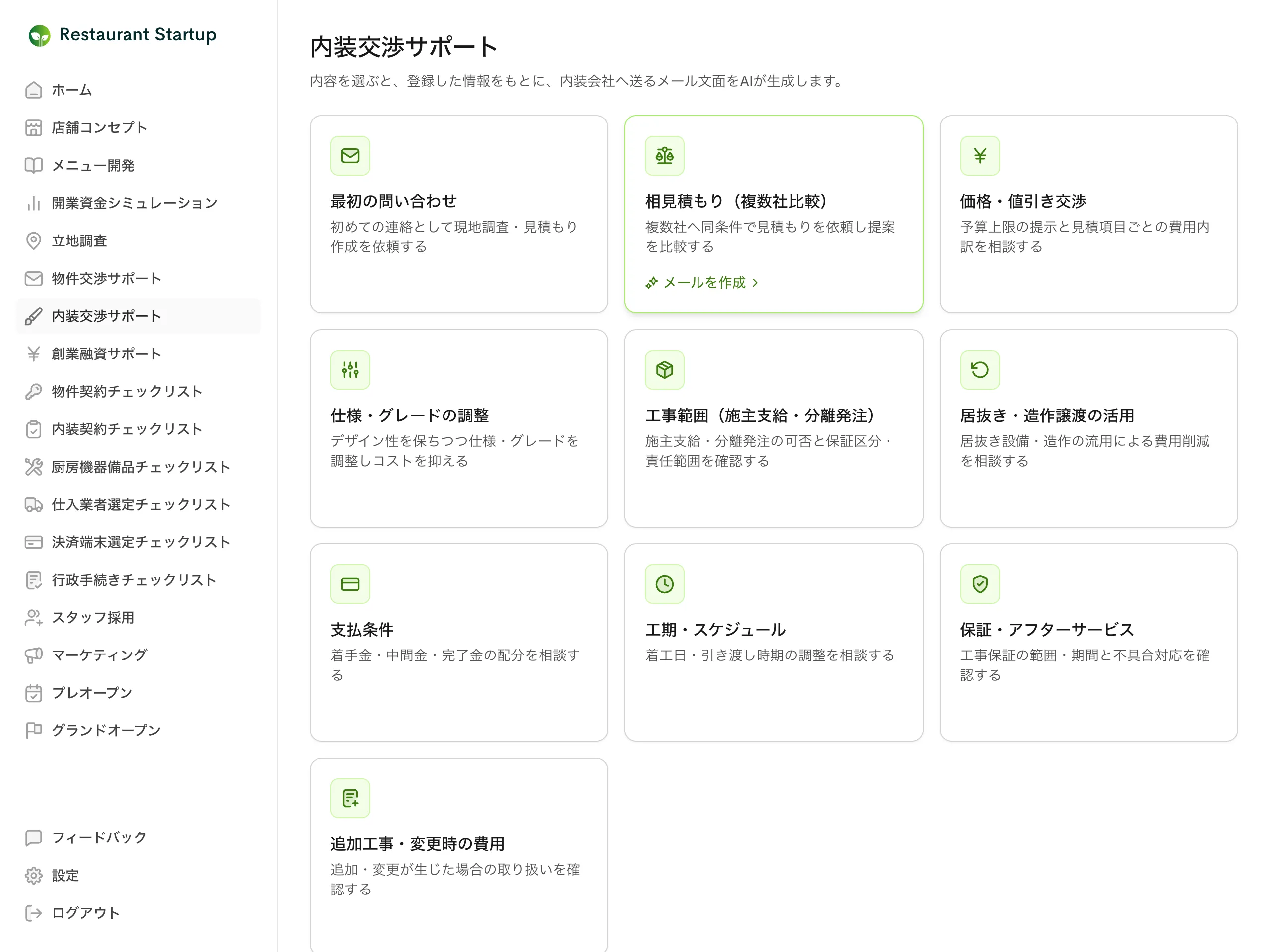Select 最初の問い合わせ card title

(394, 201)
